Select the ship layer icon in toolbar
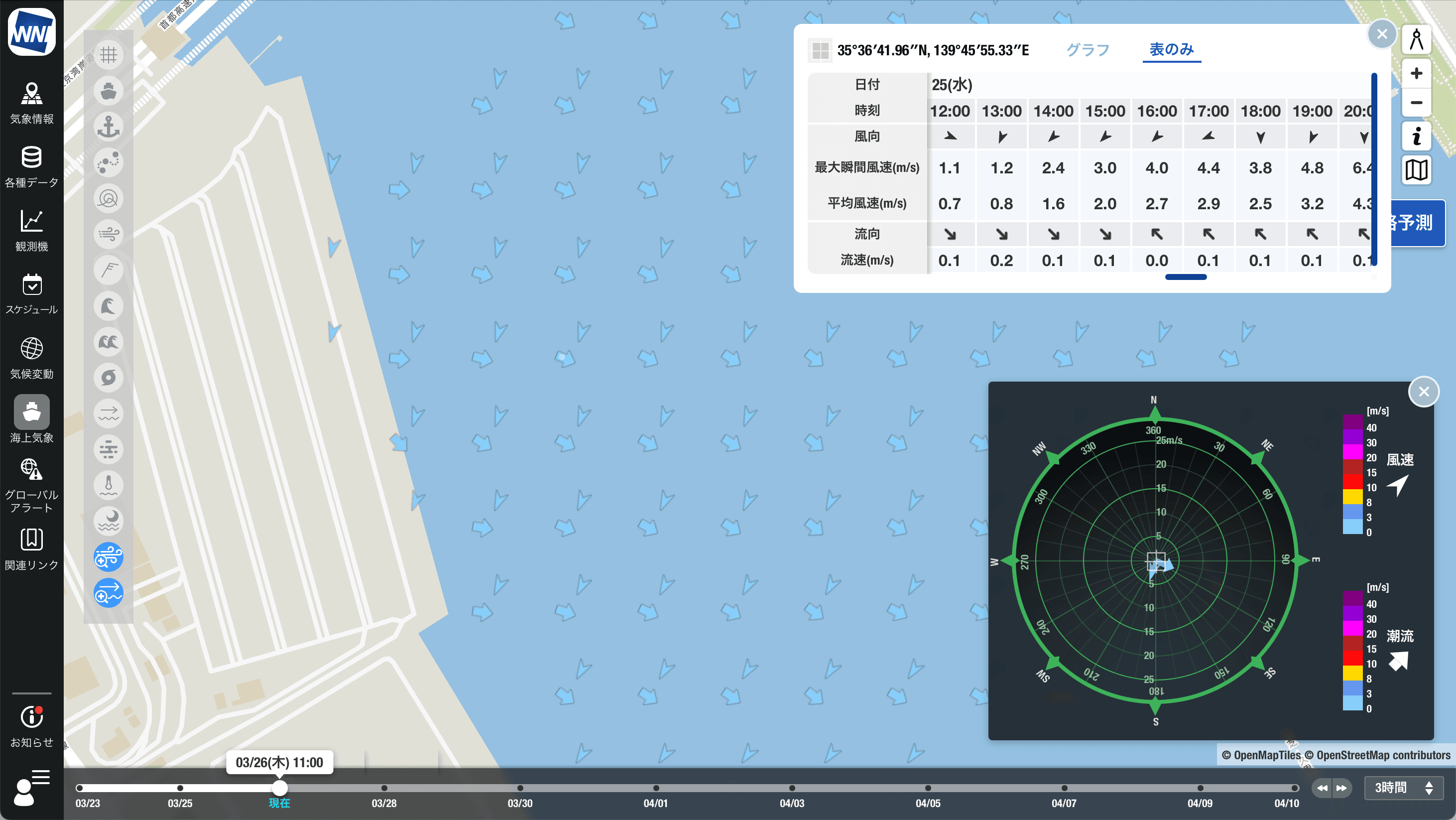 pos(109,91)
